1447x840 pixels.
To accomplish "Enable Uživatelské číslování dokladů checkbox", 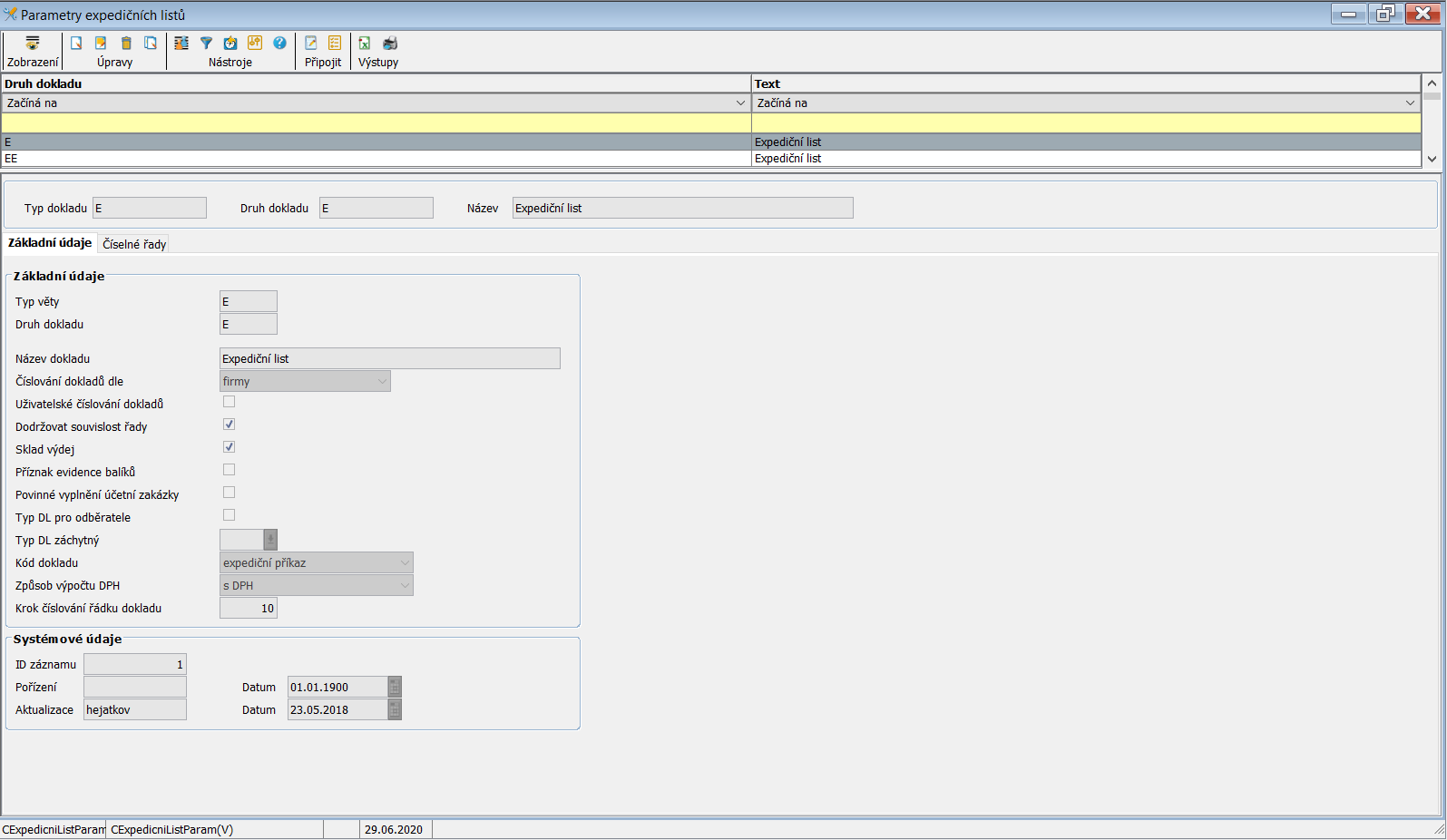I will click(229, 402).
